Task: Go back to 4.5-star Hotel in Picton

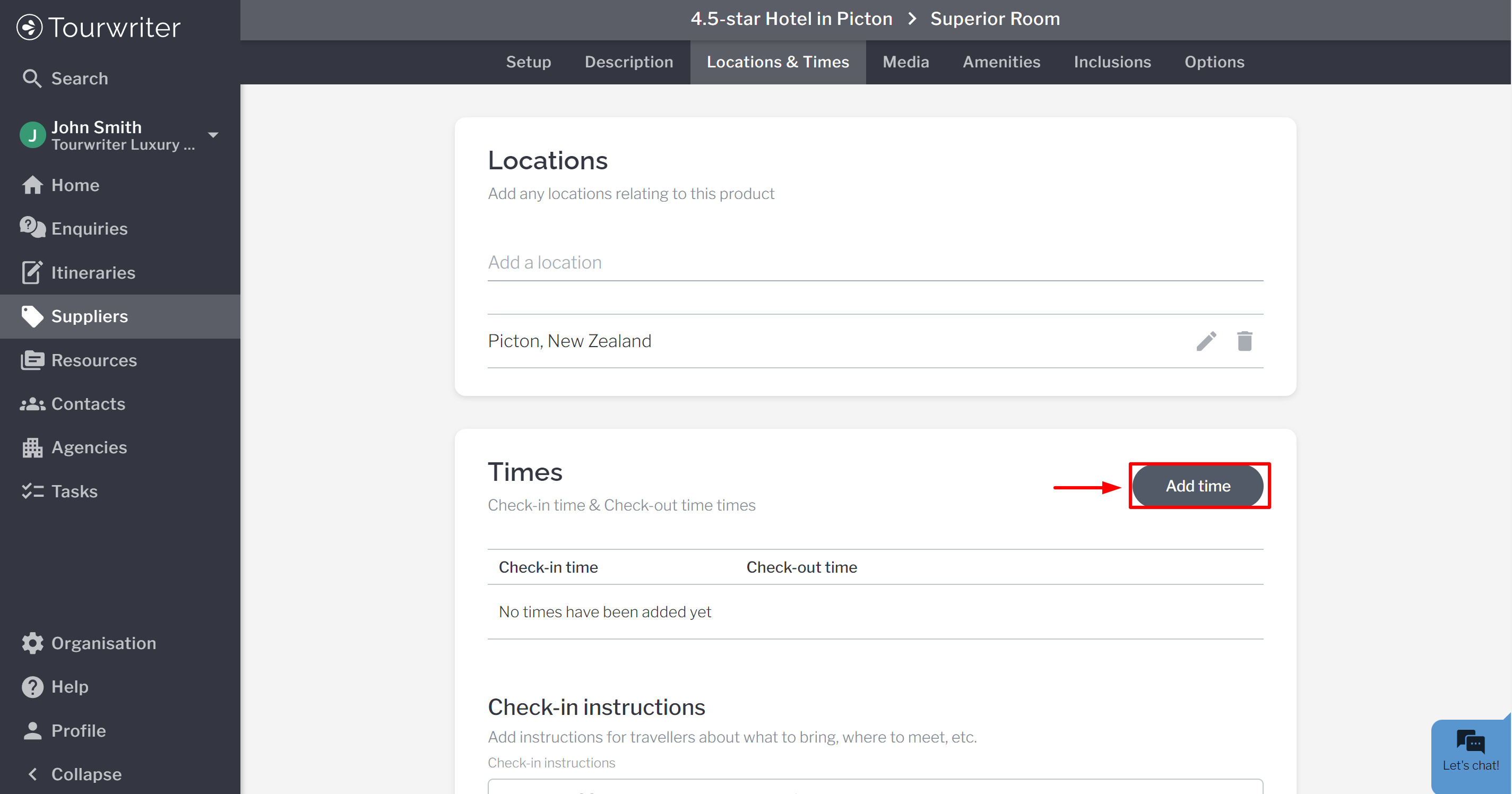Action: click(791, 19)
